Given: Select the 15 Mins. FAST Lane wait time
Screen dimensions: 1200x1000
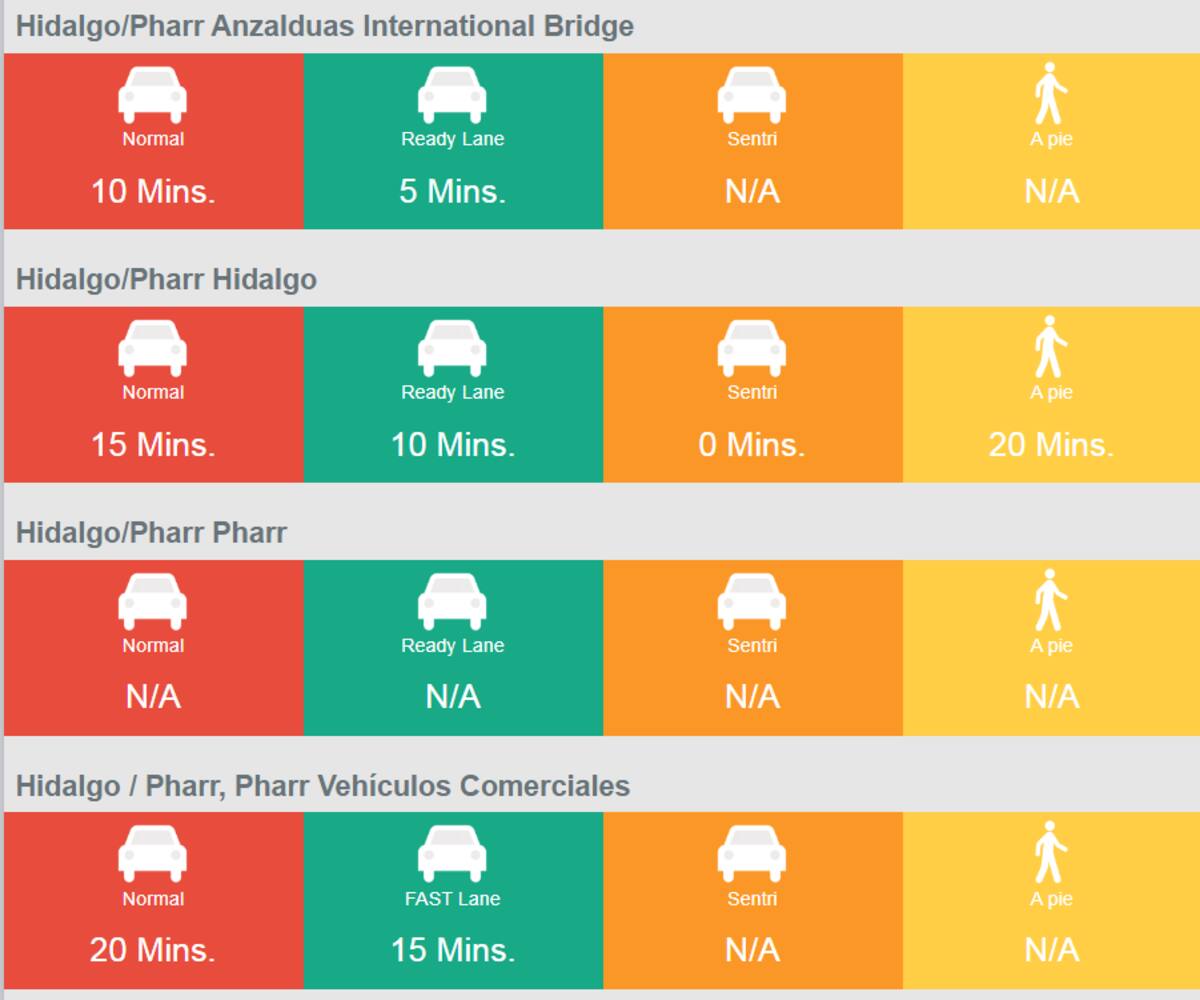Looking at the screenshot, I should coord(453,950).
